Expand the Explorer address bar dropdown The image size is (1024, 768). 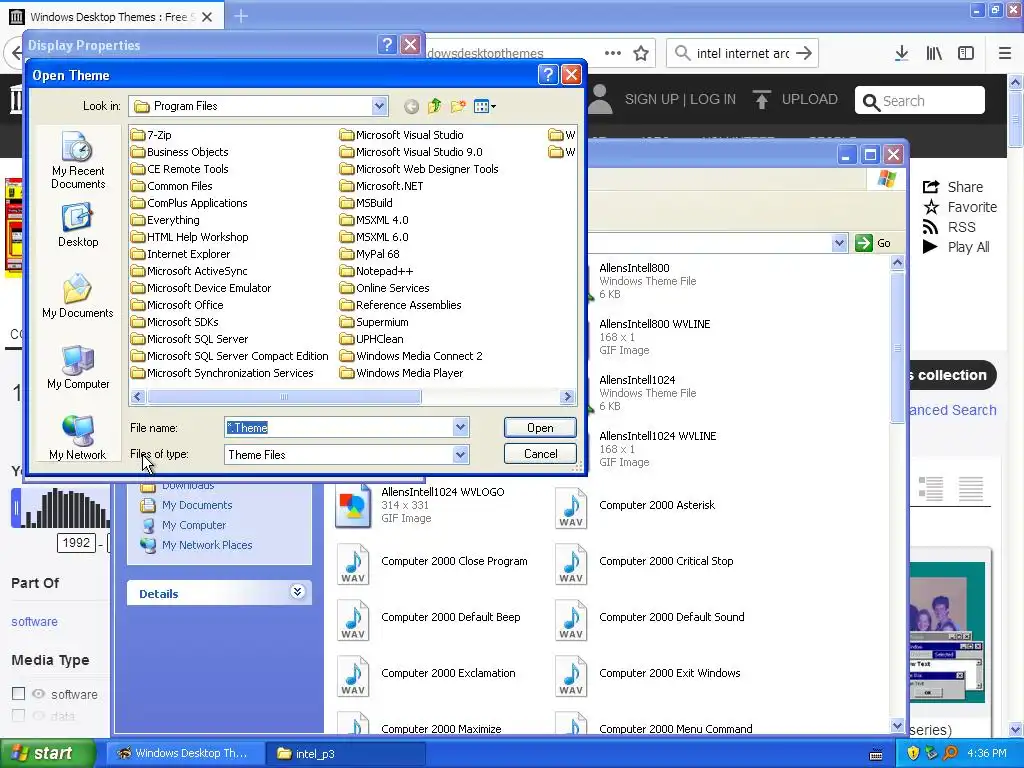click(839, 243)
